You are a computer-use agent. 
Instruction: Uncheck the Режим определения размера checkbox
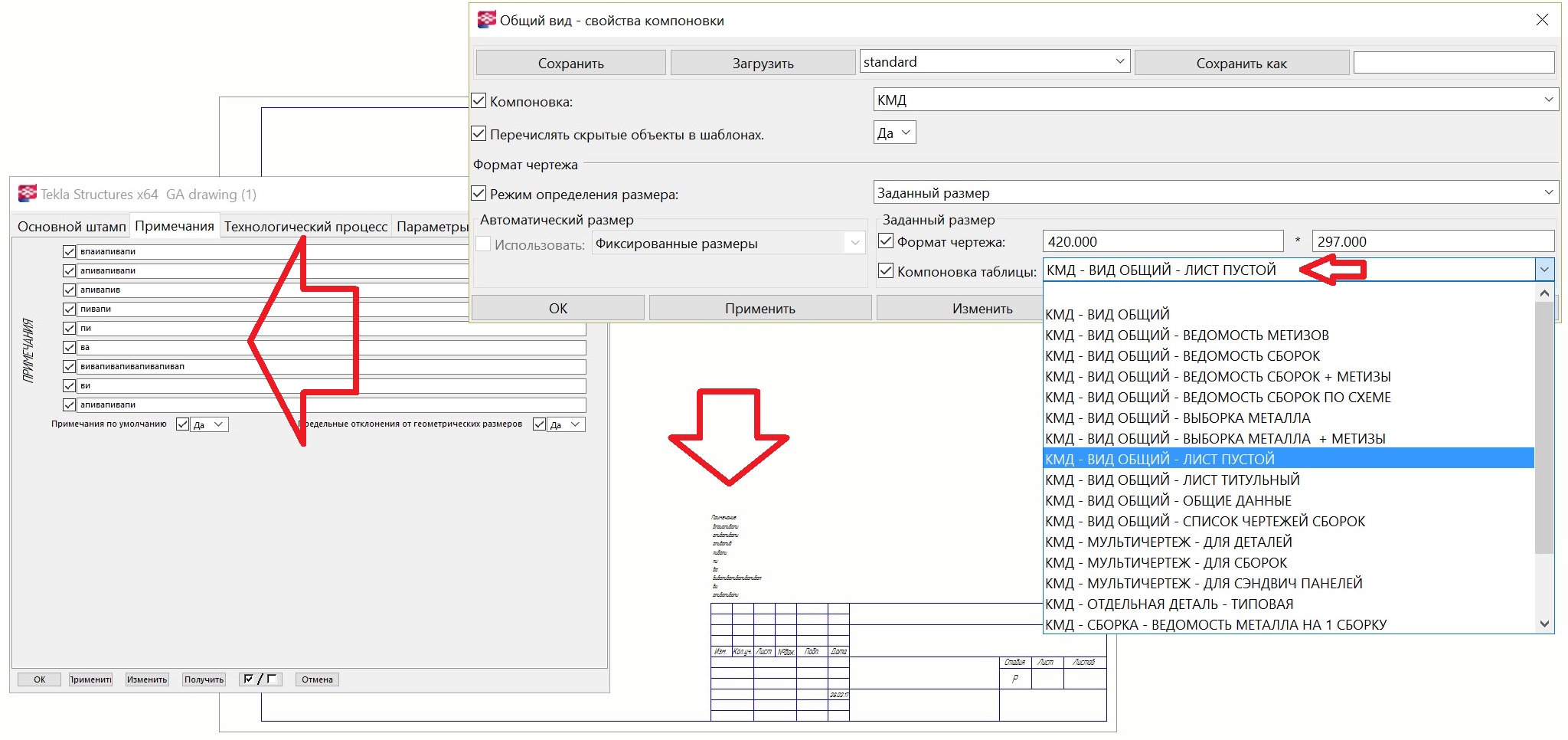pos(479,194)
